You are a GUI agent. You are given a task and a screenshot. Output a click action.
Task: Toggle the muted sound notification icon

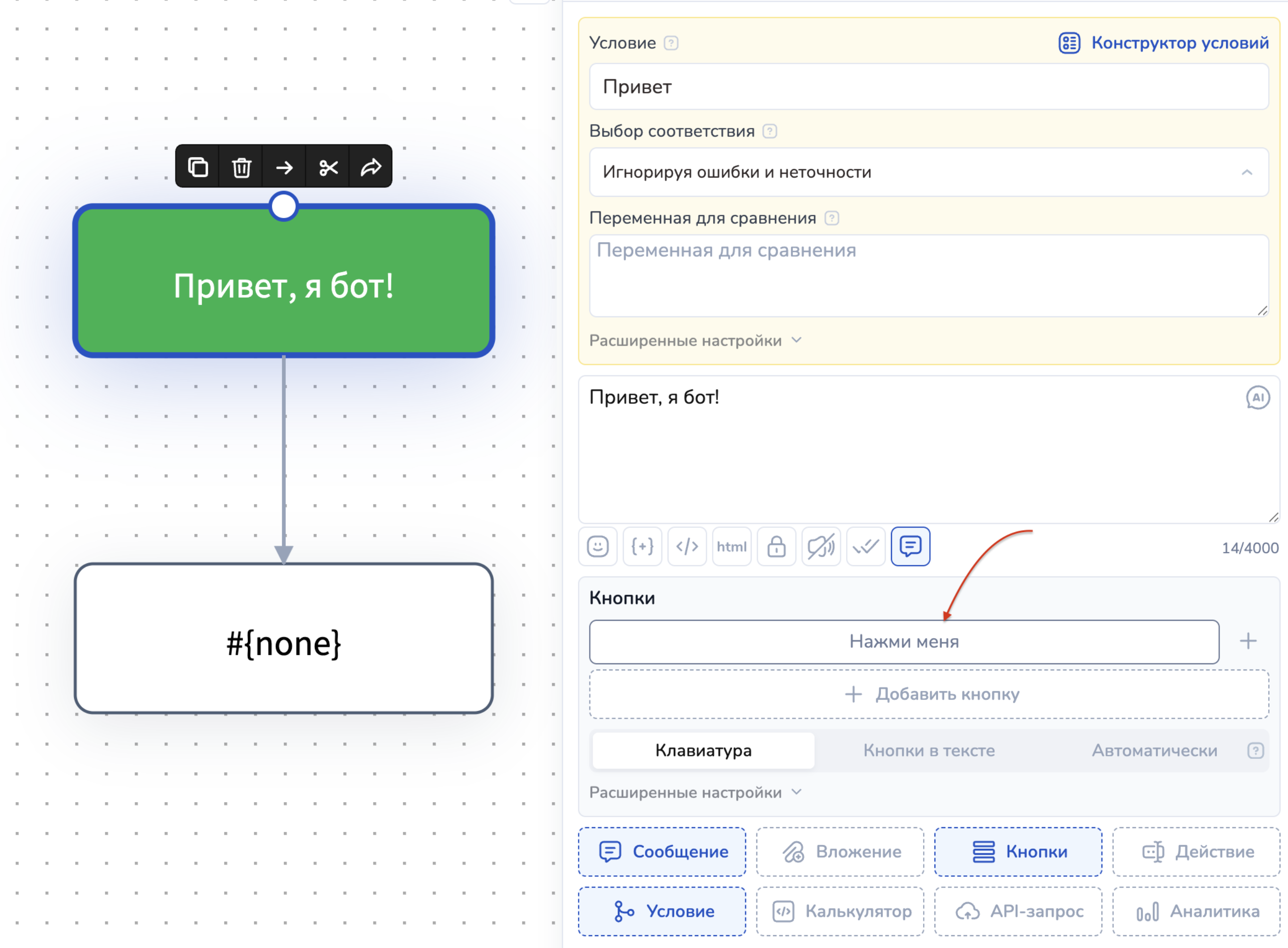click(x=821, y=546)
